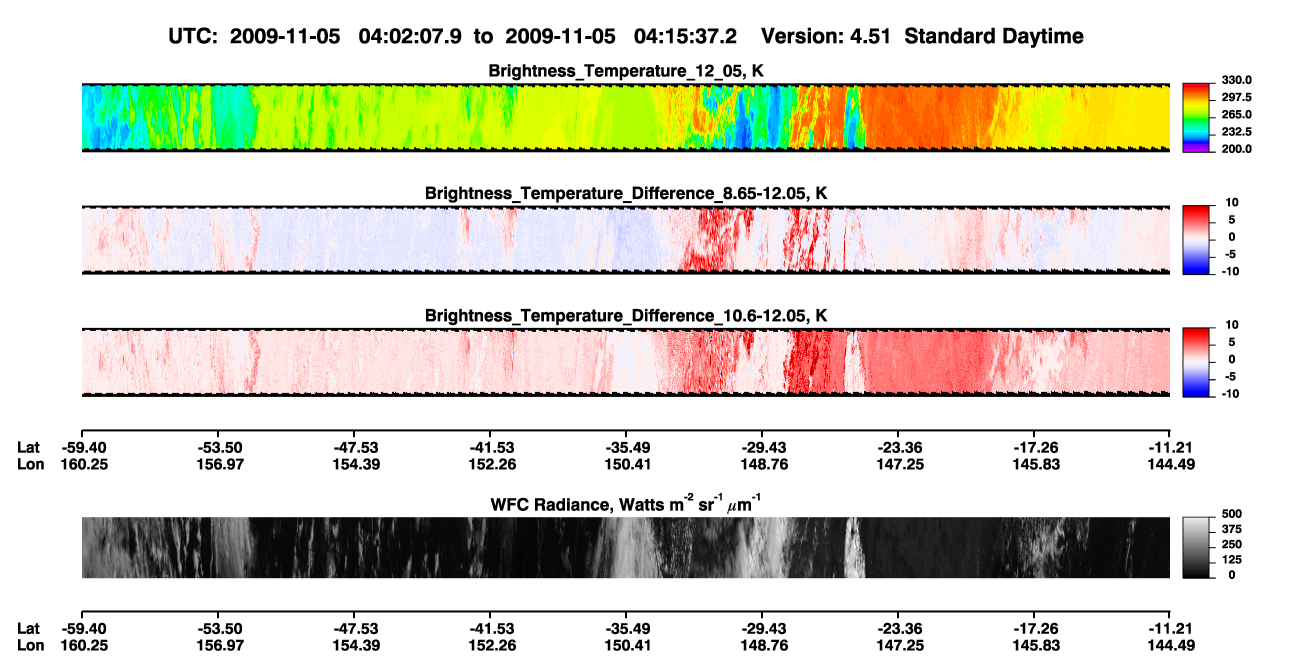Click the 125 tick on WFC colorbar
The height and width of the screenshot is (667, 1300).
1231,559
